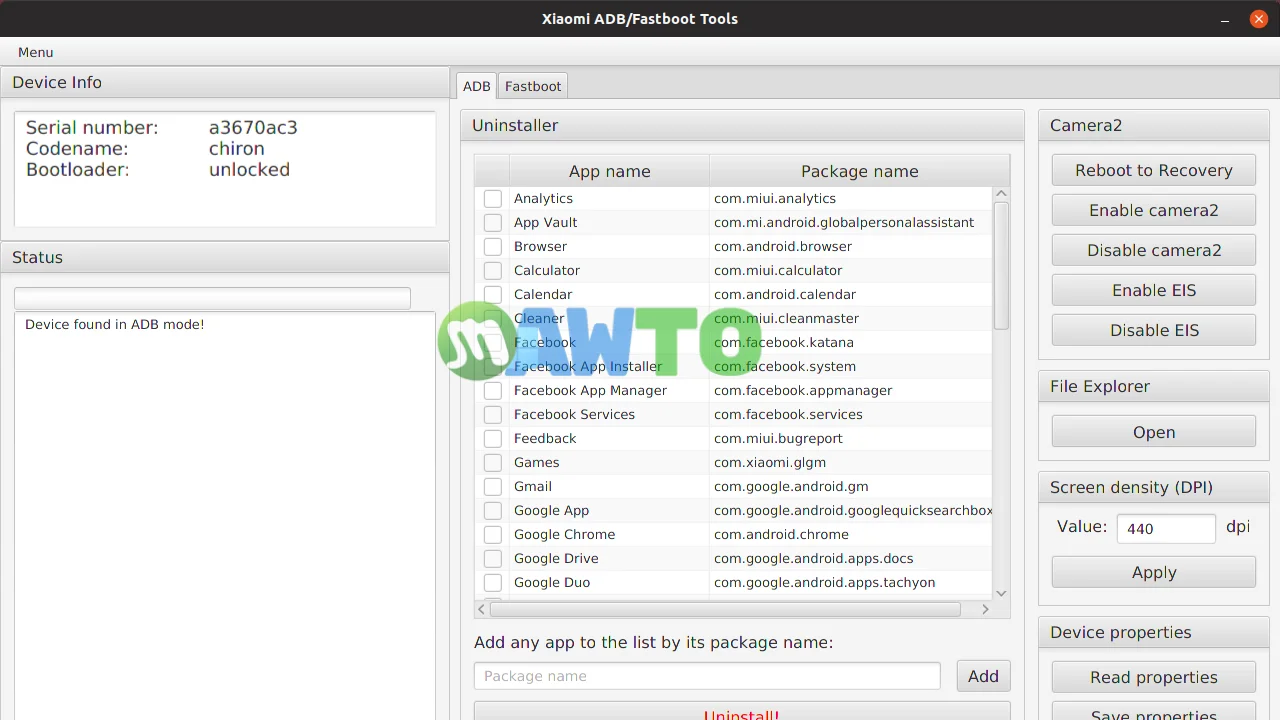Switch to the Fastboot tab
This screenshot has width=1280, height=720.
click(x=533, y=86)
